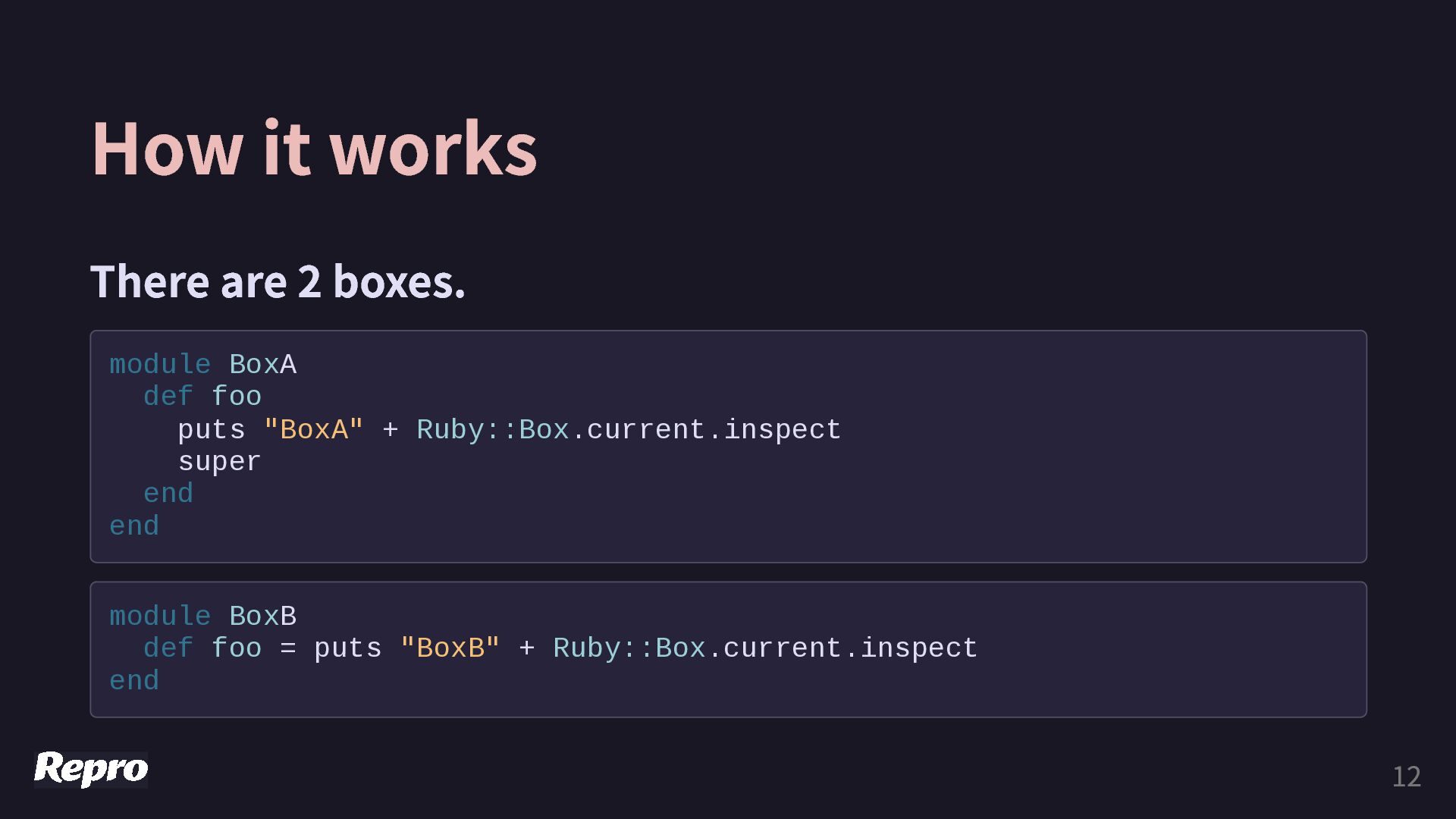1456x819 pixels.
Task: Click 'def' keyword in BoxA block
Action: [x=168, y=397]
